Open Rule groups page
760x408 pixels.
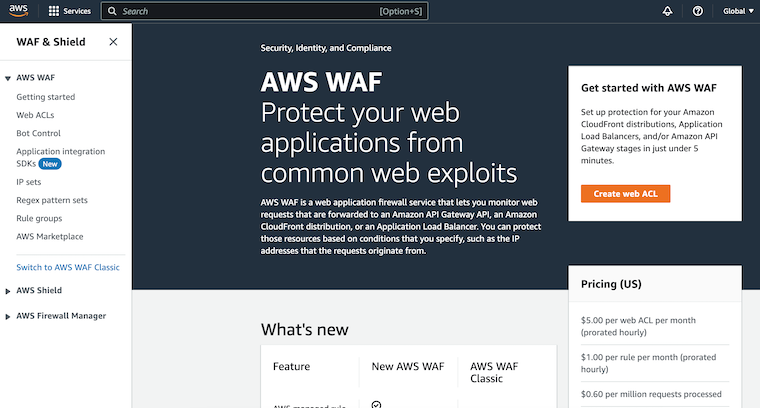[x=39, y=218]
